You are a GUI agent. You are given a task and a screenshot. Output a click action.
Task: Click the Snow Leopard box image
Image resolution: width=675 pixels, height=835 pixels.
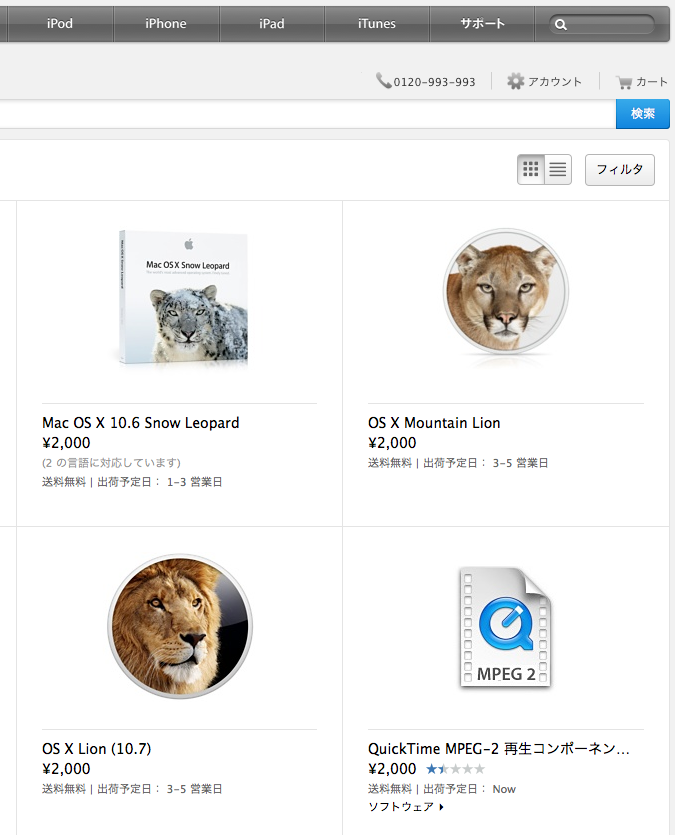(184, 297)
